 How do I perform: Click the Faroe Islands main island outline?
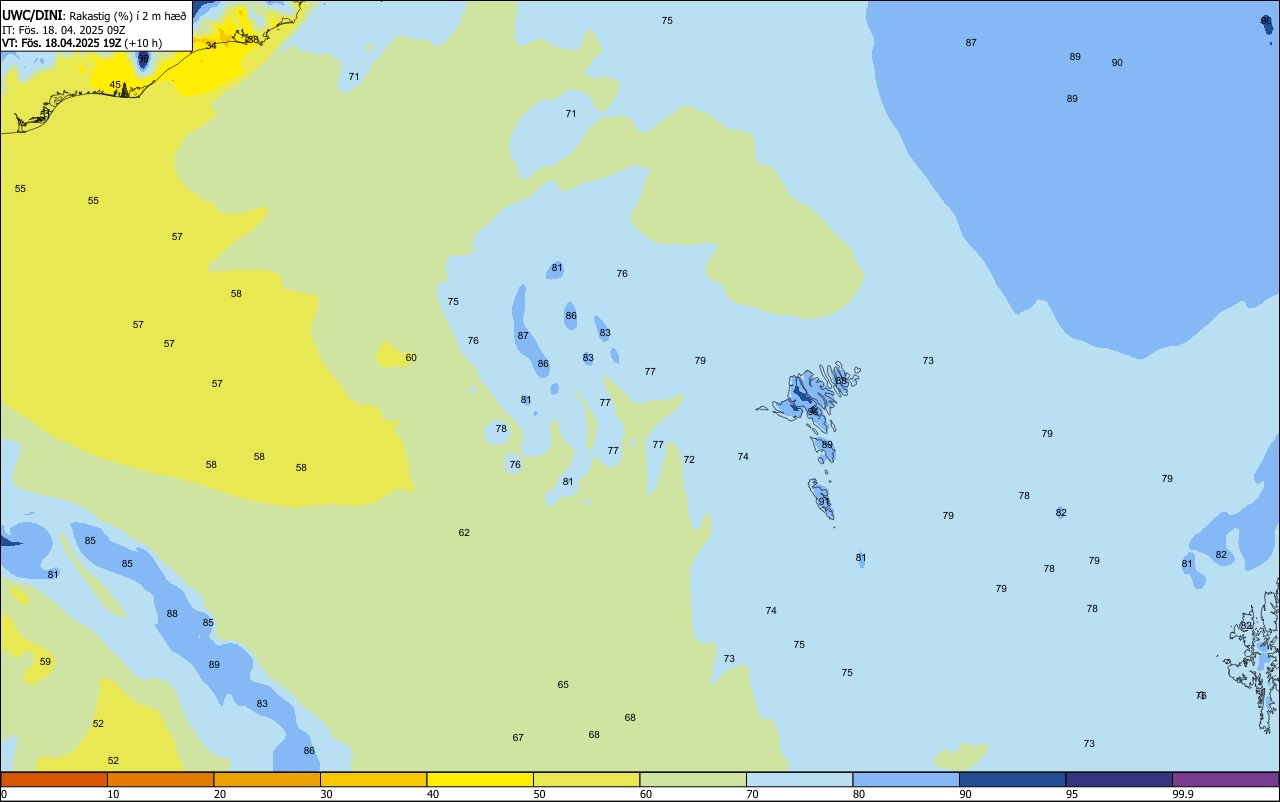806,396
